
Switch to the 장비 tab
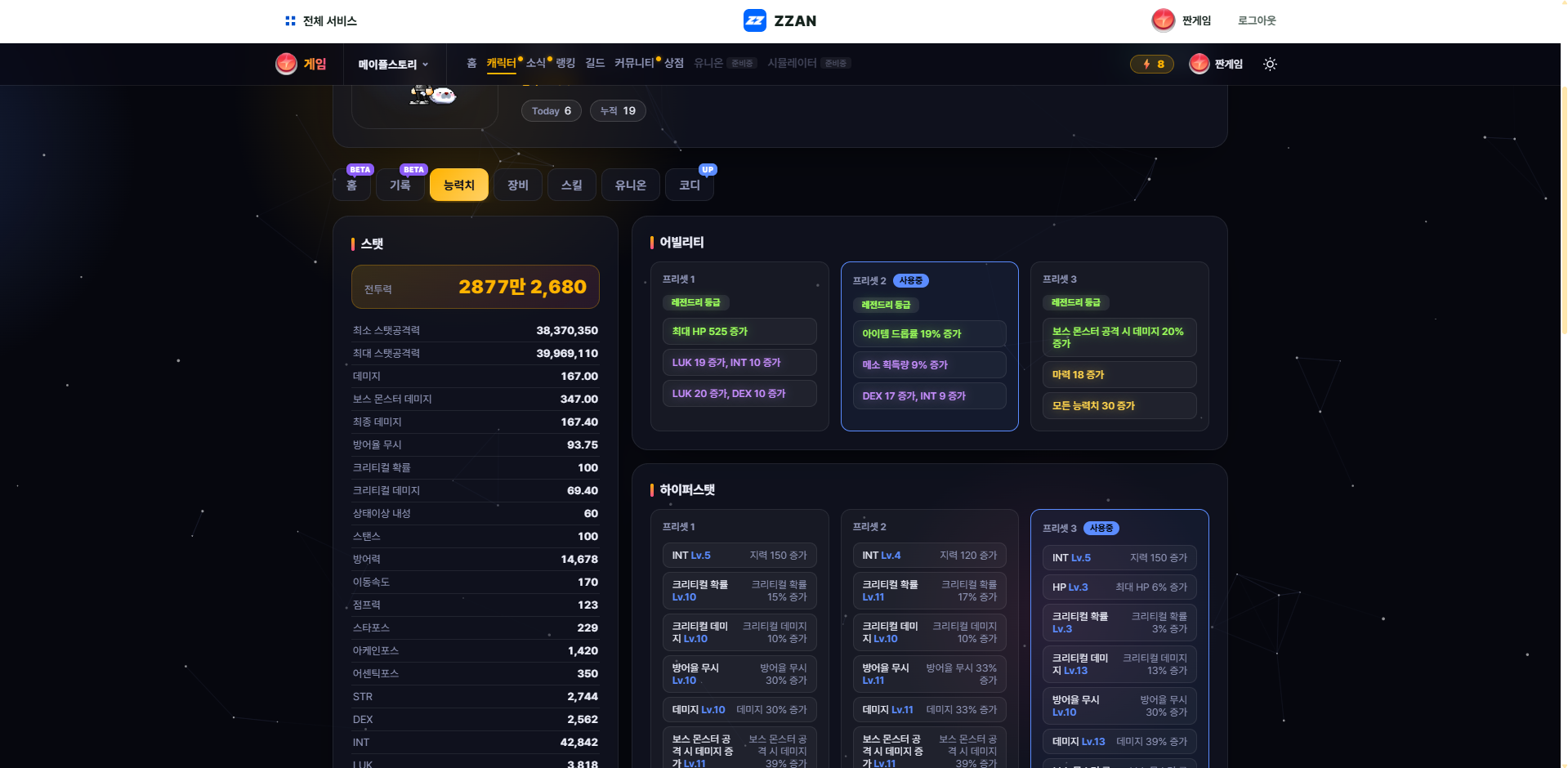518,185
